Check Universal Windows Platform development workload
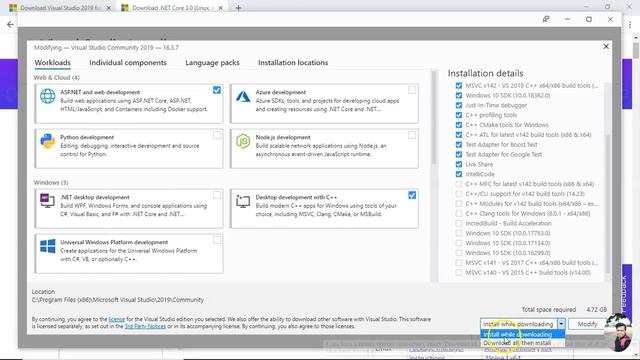This screenshot has width=640, height=360. click(217, 240)
